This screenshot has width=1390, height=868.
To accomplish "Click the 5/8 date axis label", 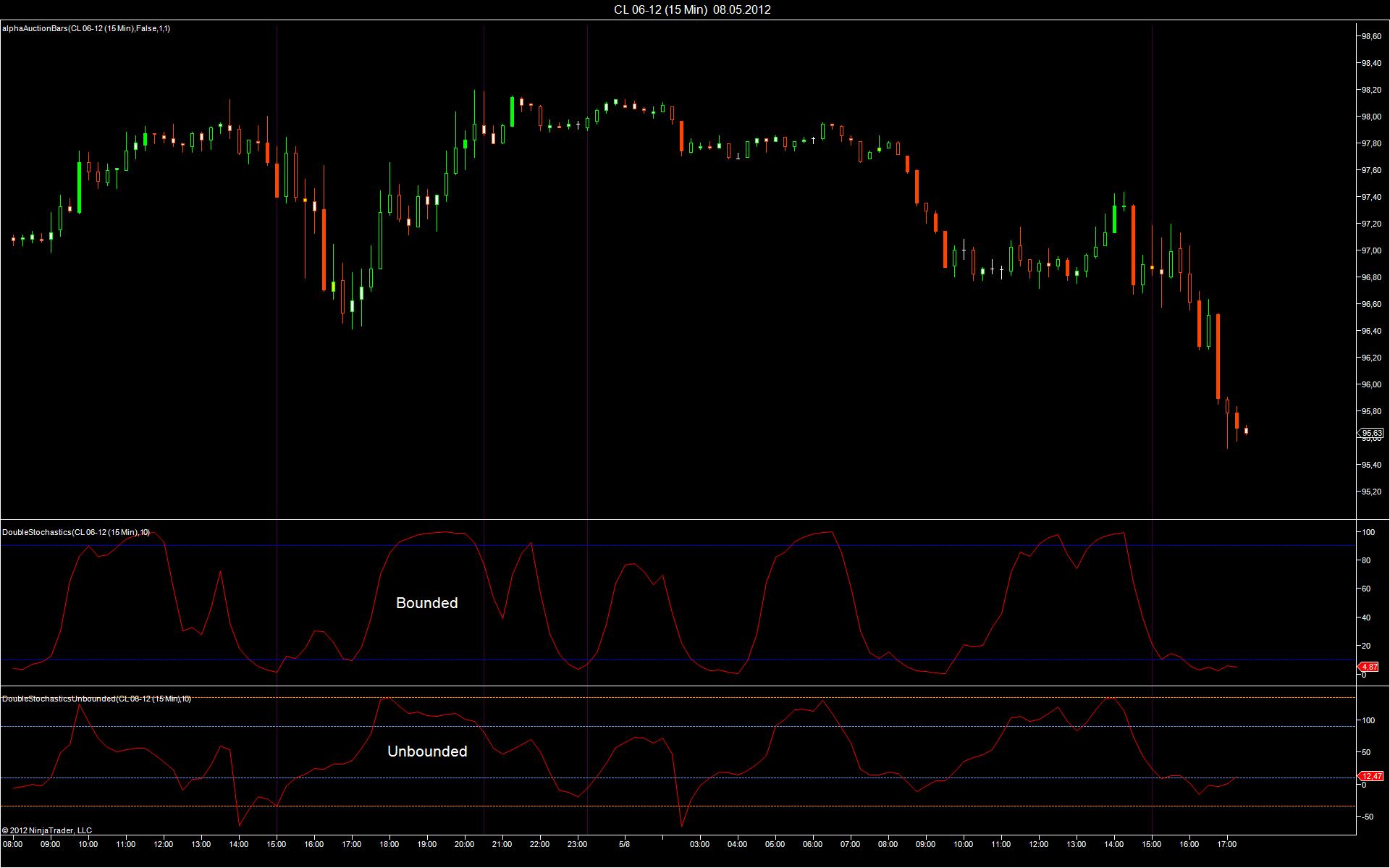I will click(x=624, y=844).
